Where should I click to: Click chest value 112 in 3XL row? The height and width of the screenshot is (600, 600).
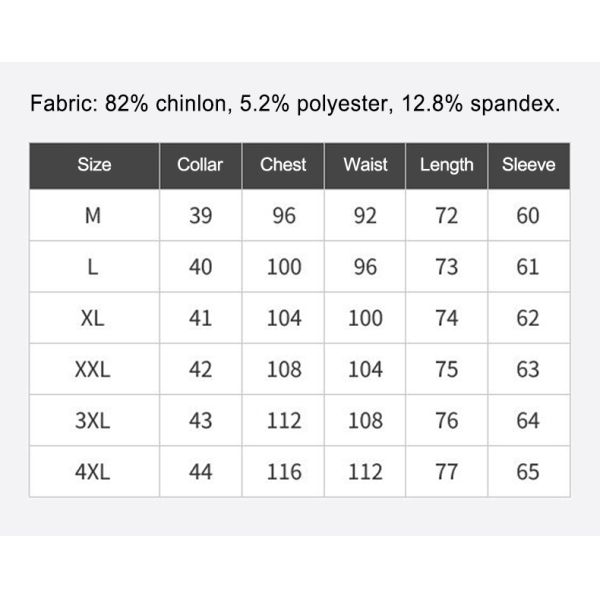pyautogui.click(x=284, y=421)
